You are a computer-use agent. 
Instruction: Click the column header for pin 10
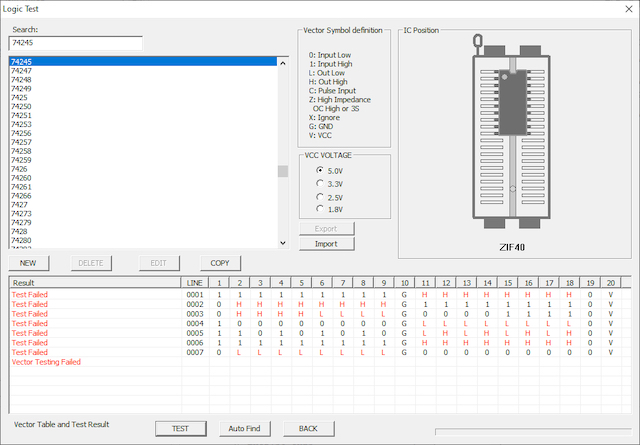tap(404, 283)
